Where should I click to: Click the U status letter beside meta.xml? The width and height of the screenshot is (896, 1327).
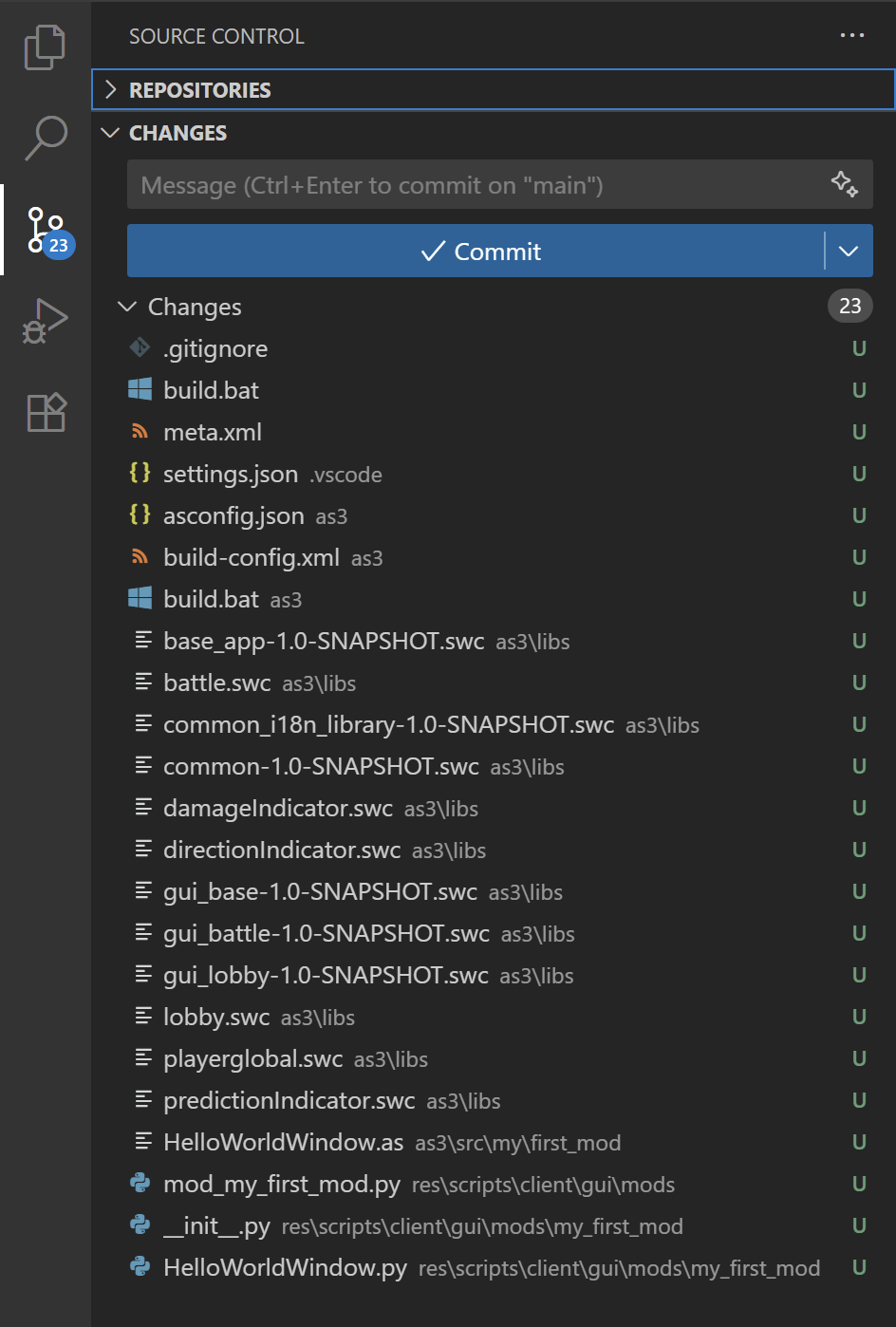(x=858, y=431)
